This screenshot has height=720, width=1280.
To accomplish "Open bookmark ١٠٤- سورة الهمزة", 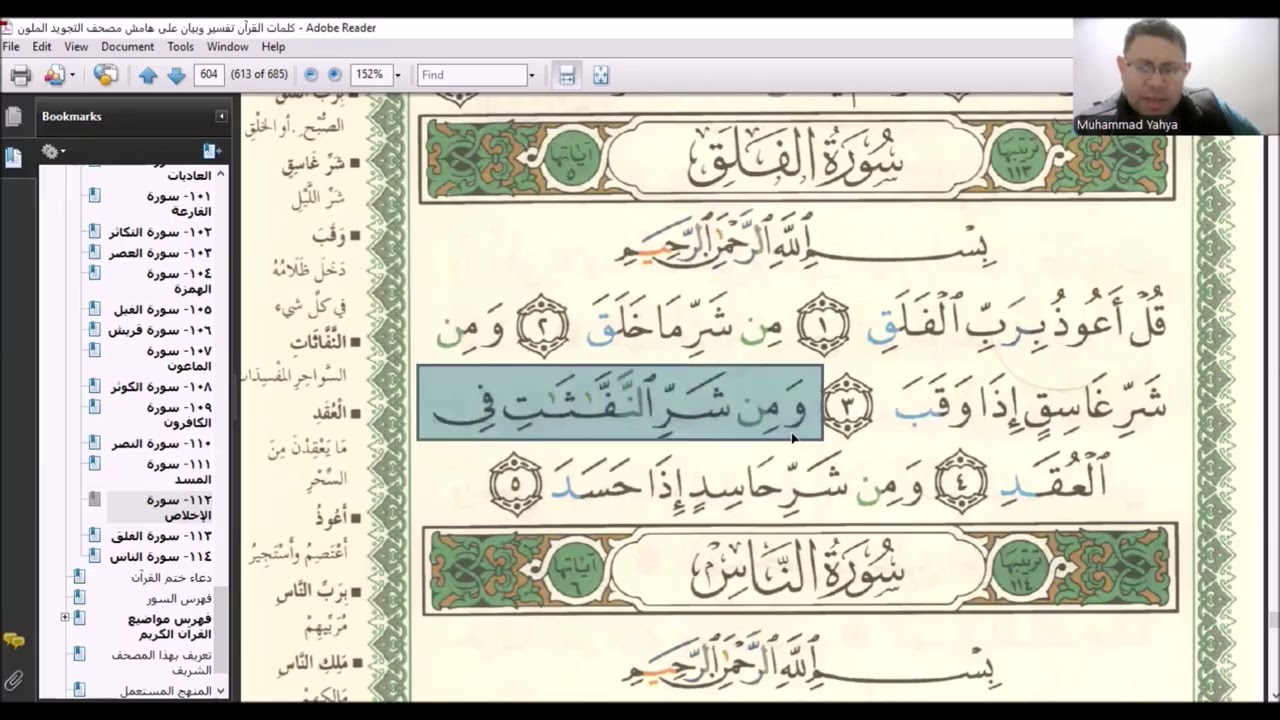I will pos(178,281).
